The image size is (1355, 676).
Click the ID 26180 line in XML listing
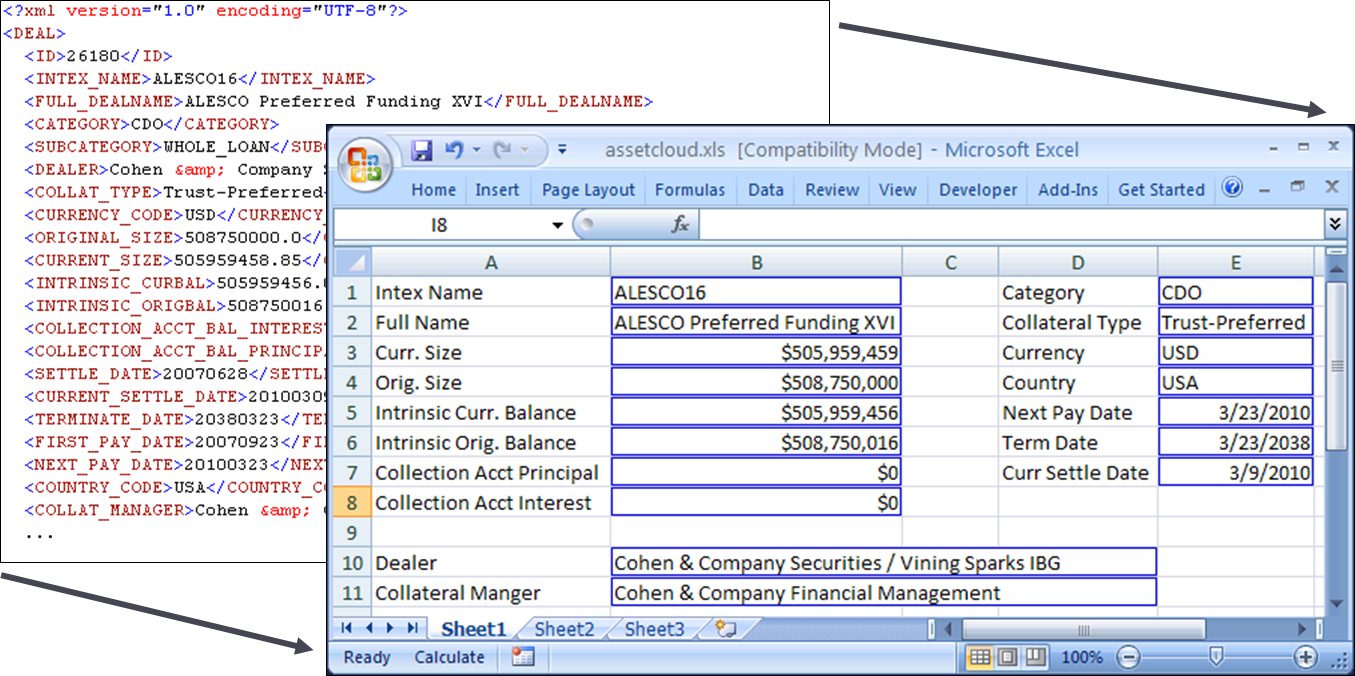point(99,56)
